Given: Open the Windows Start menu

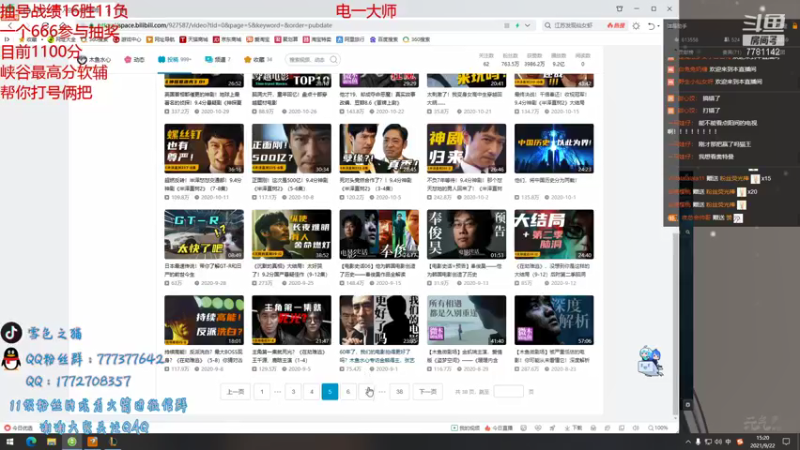Looking at the screenshot, I should point(10,442).
